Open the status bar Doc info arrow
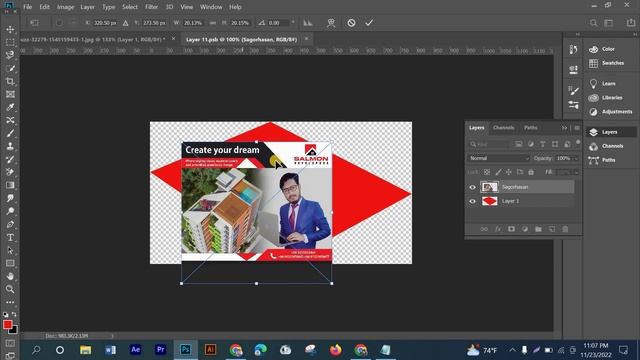Screen dimensions: 640x360 (113, 336)
